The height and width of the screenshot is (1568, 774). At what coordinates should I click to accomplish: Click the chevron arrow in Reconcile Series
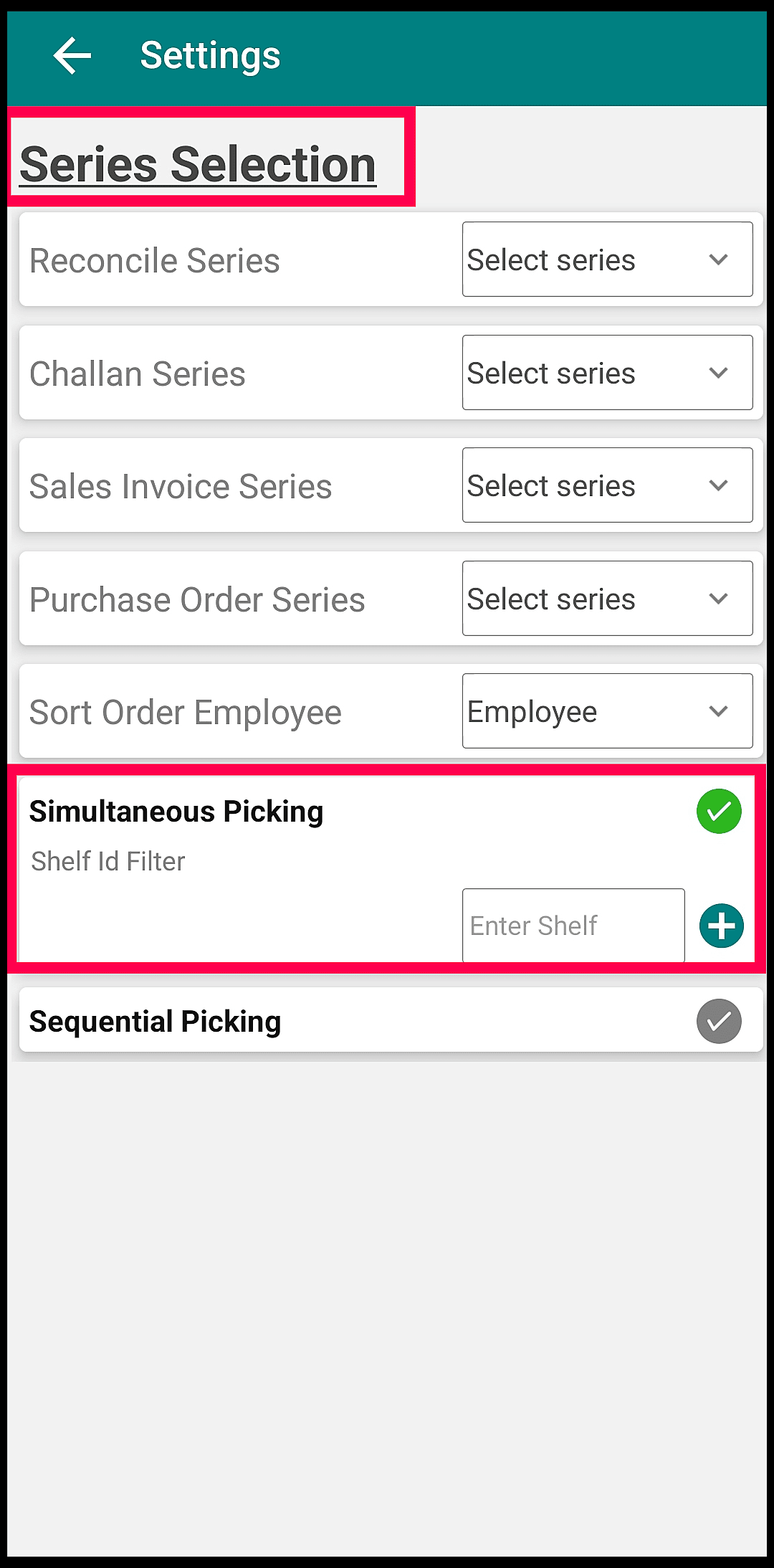click(718, 260)
